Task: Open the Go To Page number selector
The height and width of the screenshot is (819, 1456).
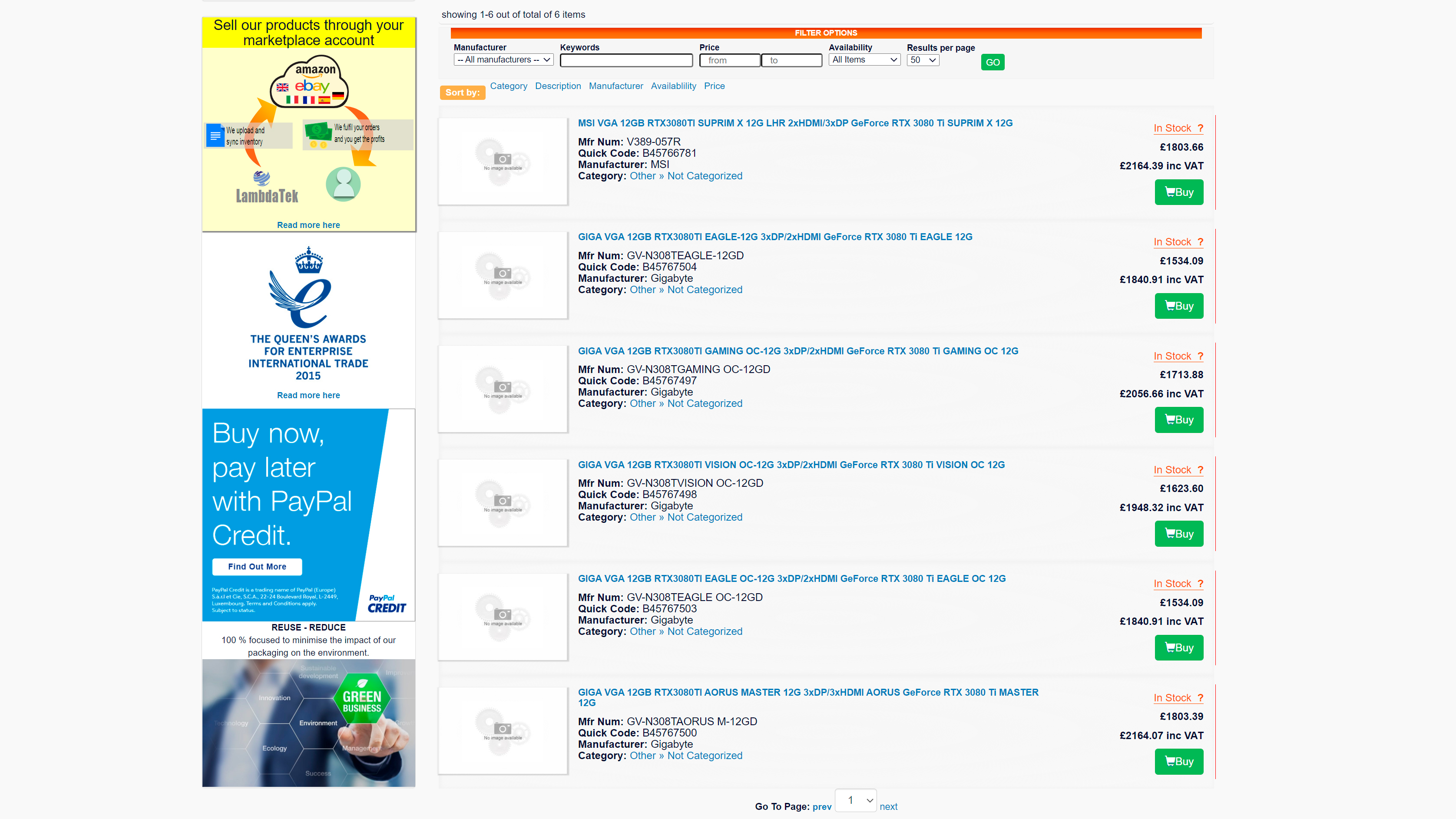Action: click(x=855, y=800)
